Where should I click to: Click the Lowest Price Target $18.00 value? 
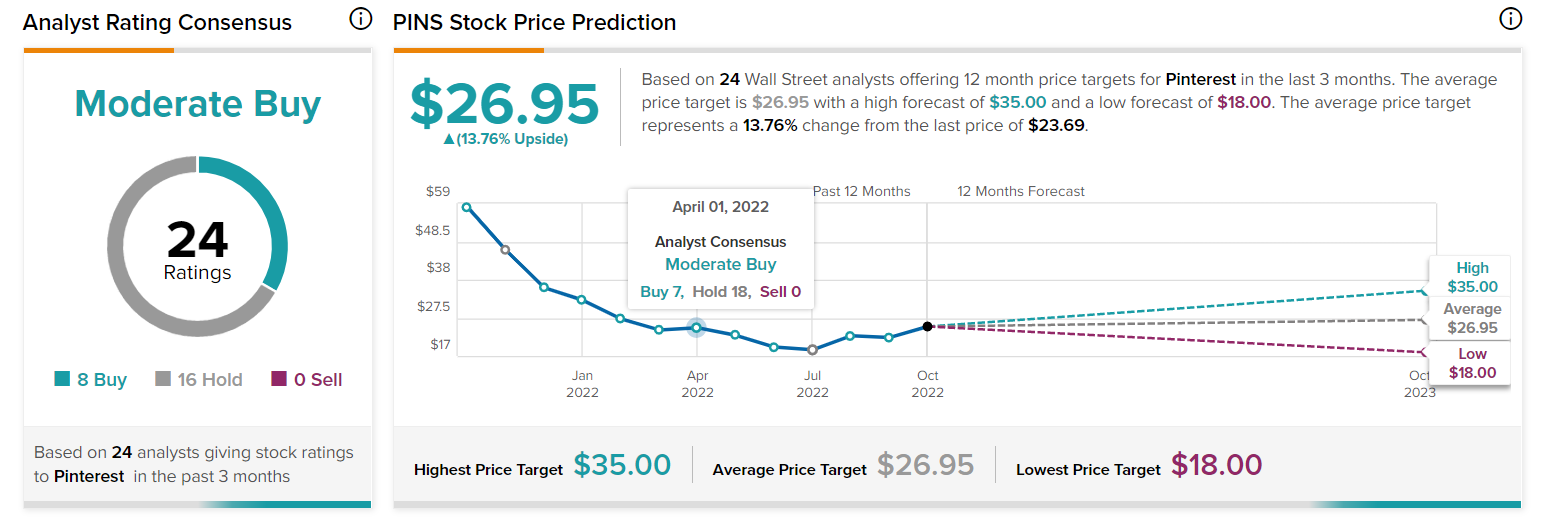click(1216, 465)
